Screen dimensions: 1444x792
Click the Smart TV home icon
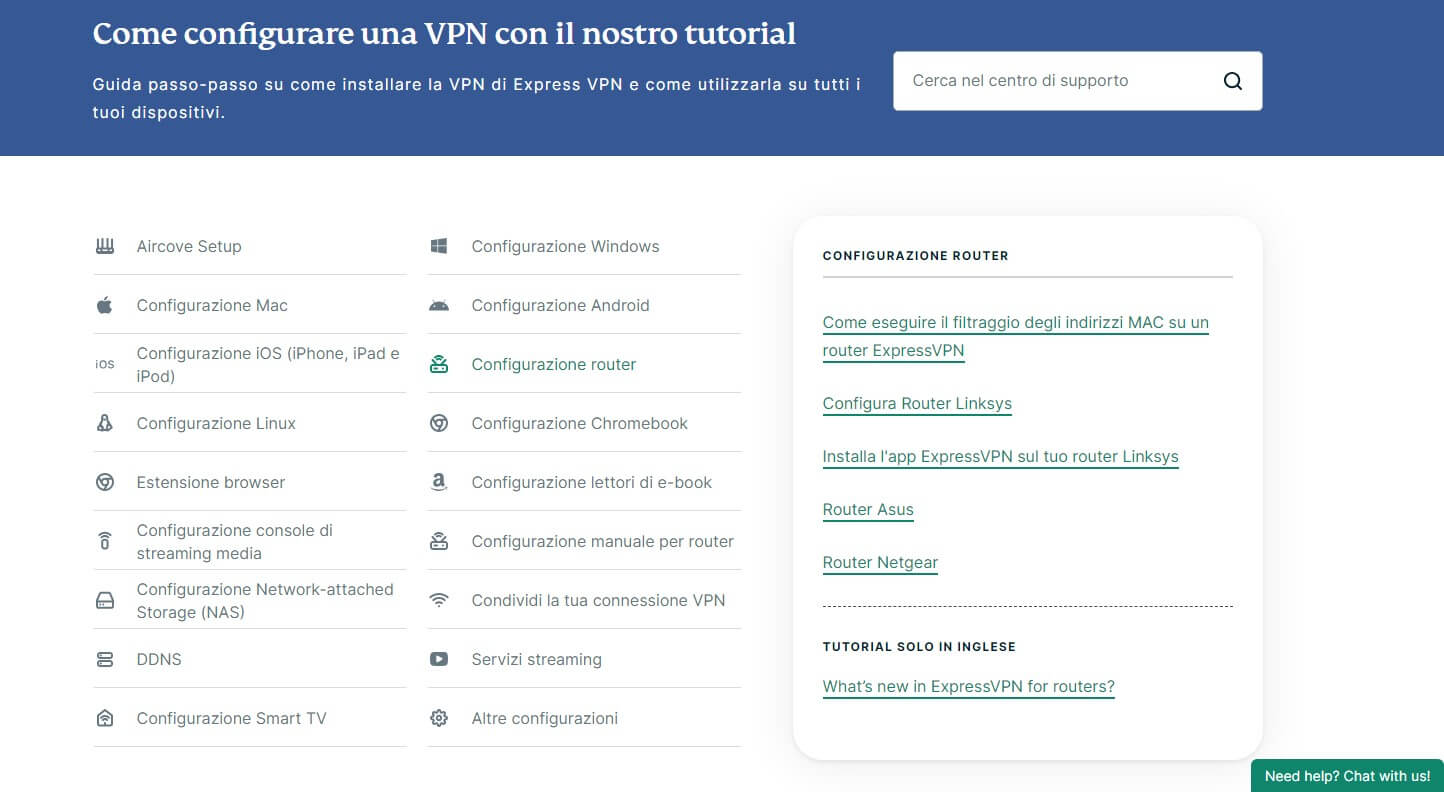pyautogui.click(x=105, y=718)
